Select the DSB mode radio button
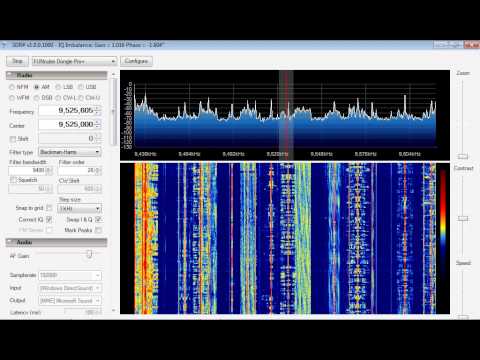This screenshot has height=360, width=480. [x=37, y=98]
